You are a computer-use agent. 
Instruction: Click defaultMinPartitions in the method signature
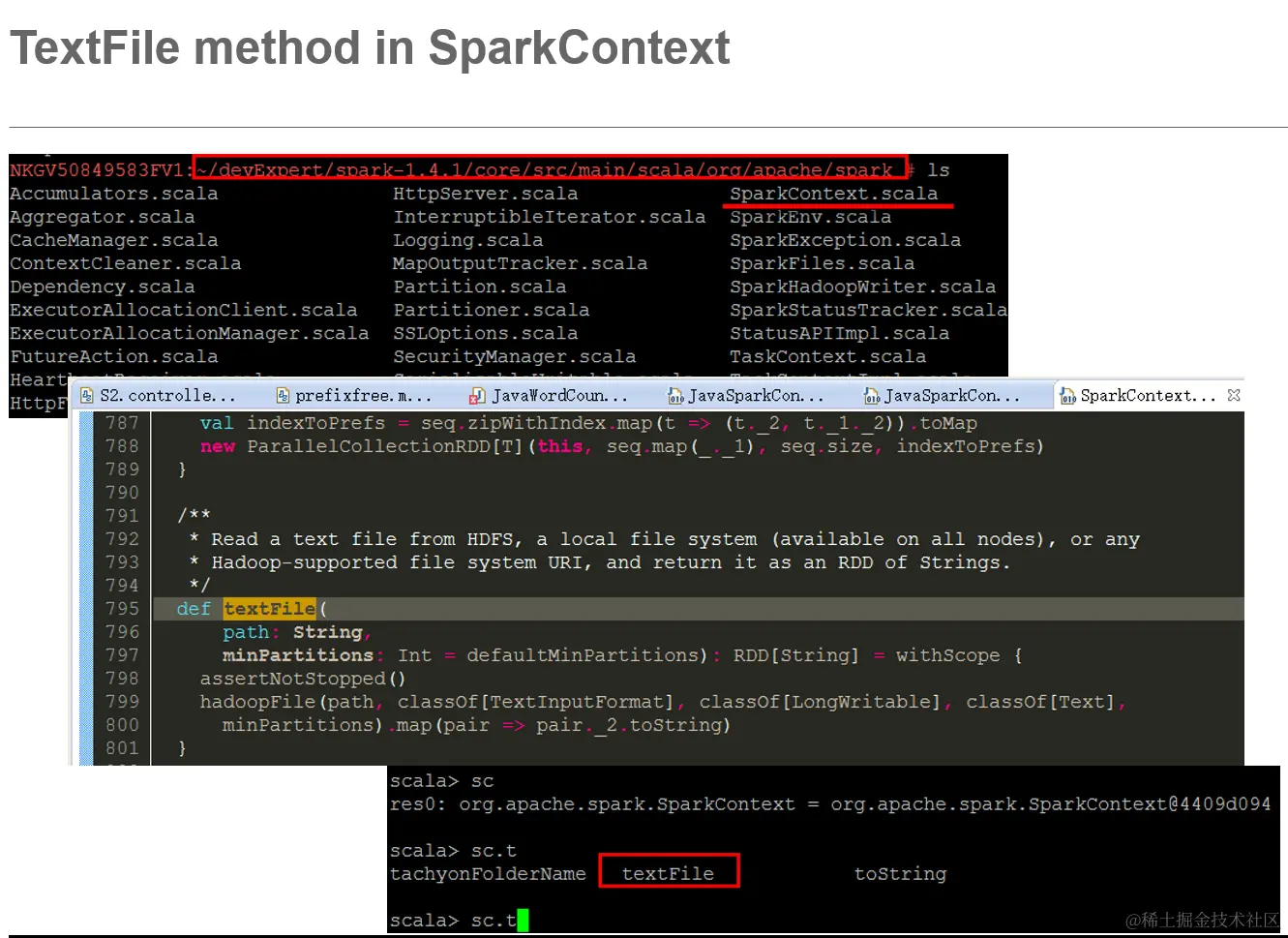point(583,655)
